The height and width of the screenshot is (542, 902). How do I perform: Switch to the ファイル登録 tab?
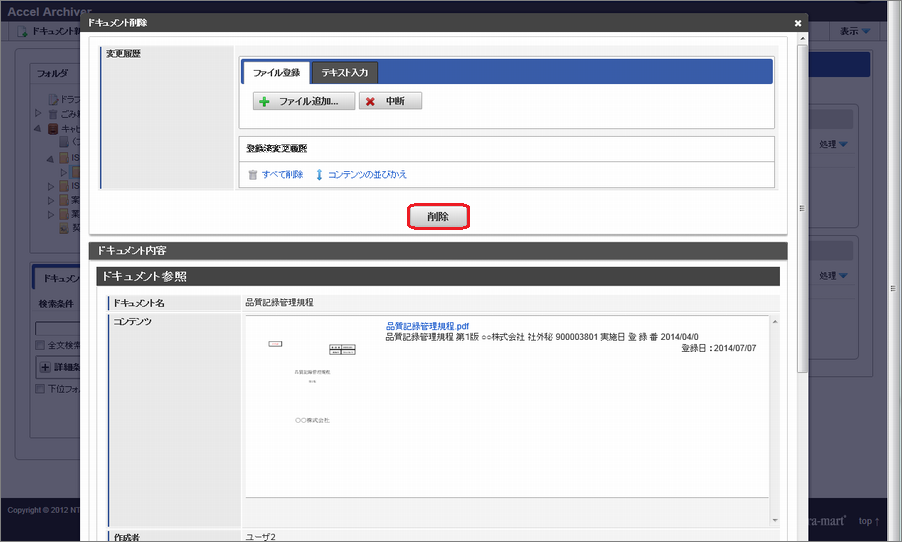276,72
